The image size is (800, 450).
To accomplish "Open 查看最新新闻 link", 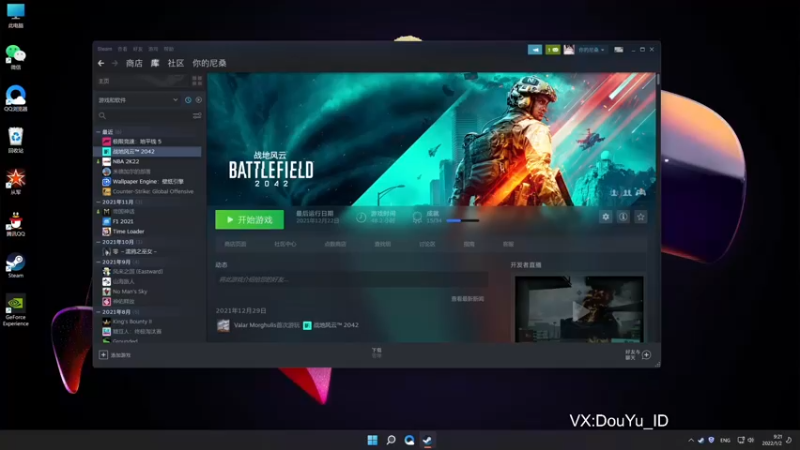I will 468,298.
